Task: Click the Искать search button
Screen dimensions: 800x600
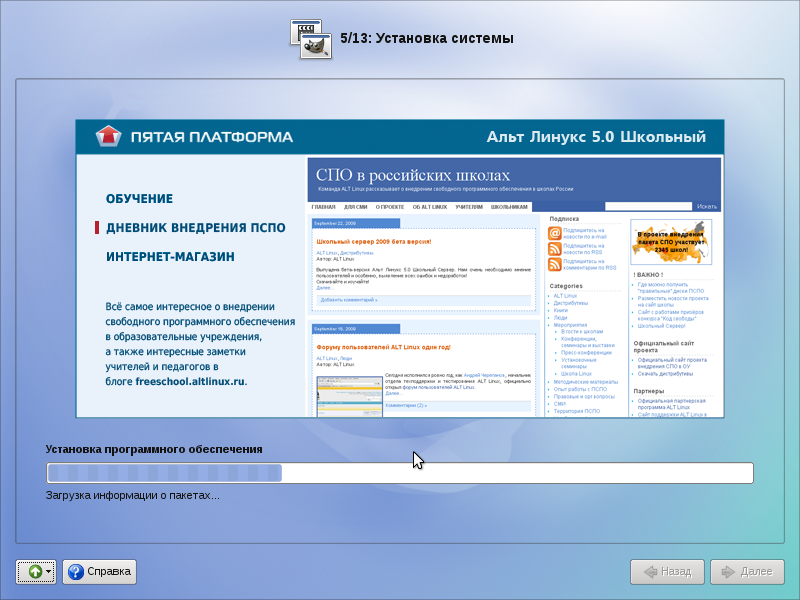Action: pos(707,206)
